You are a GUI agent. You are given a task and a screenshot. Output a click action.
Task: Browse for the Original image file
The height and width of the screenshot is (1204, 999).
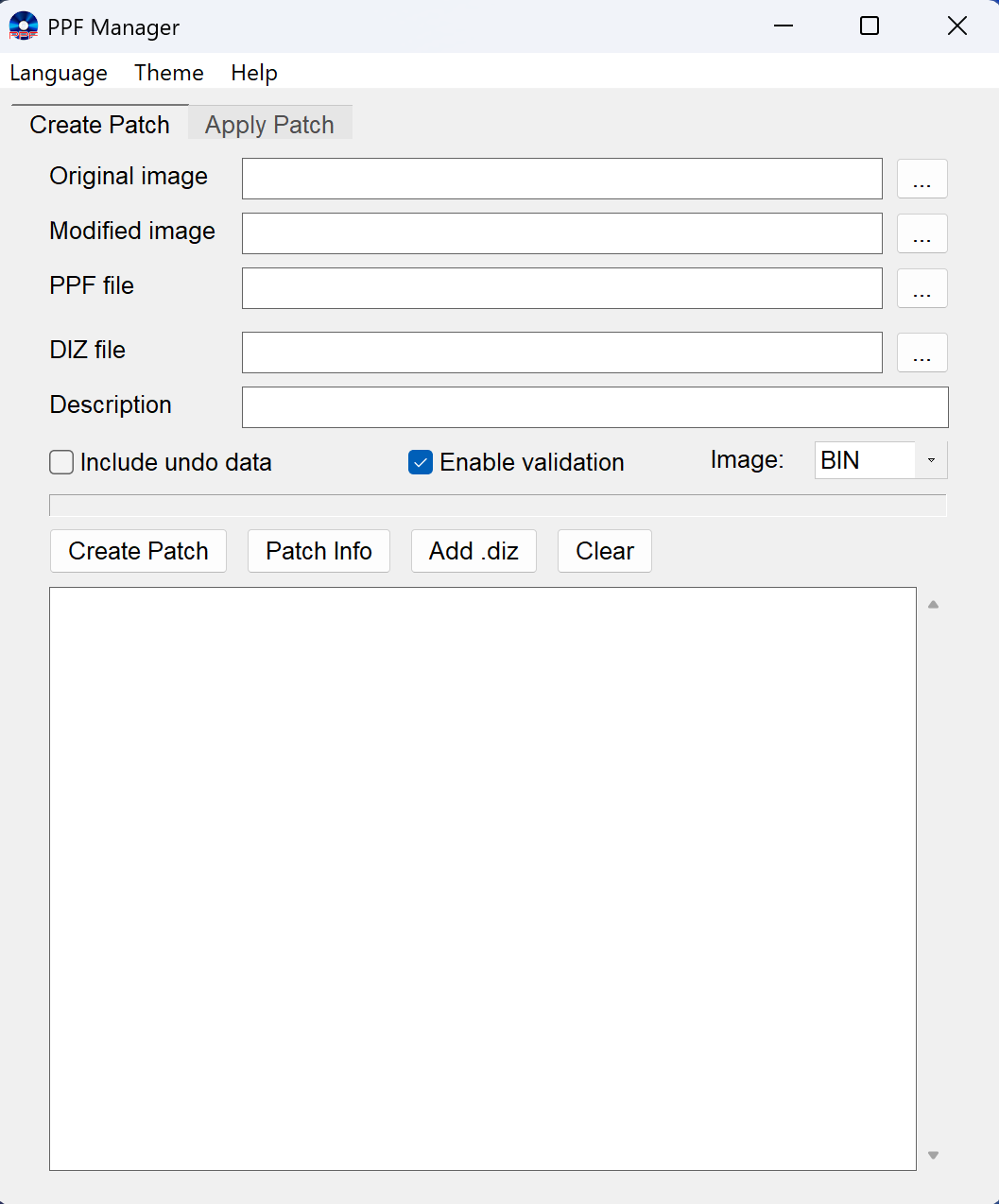pyautogui.click(x=921, y=179)
